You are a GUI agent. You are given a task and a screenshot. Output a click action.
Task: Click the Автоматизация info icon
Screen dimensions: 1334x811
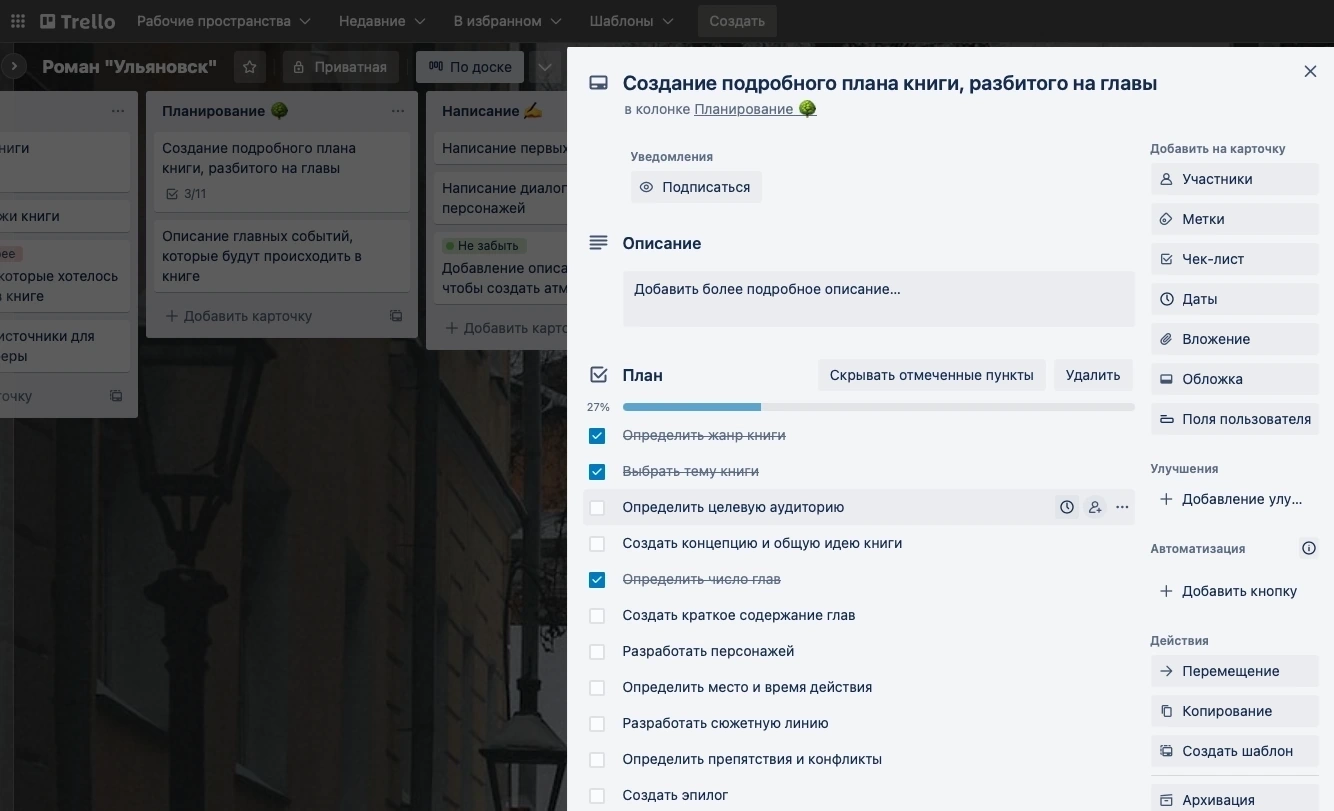point(1308,548)
